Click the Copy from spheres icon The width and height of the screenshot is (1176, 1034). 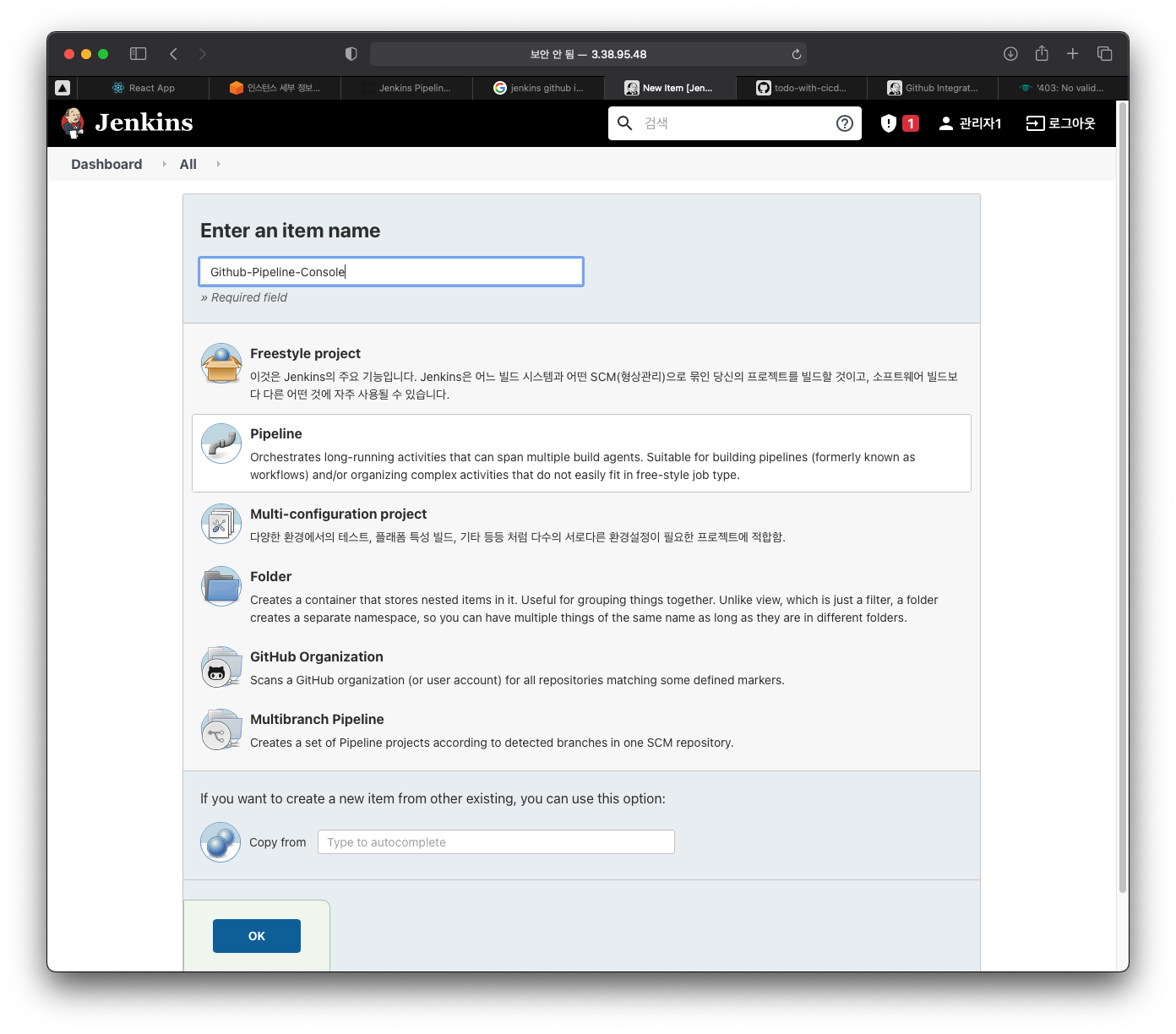pos(220,842)
